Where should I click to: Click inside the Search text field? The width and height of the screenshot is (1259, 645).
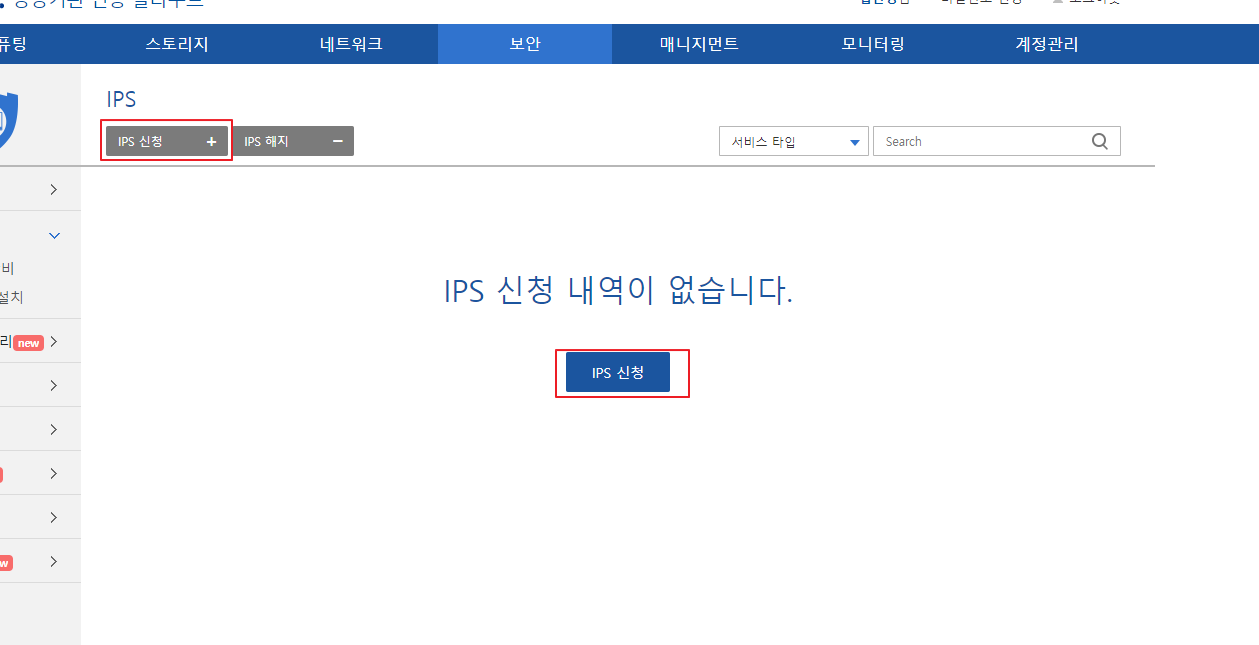point(980,142)
